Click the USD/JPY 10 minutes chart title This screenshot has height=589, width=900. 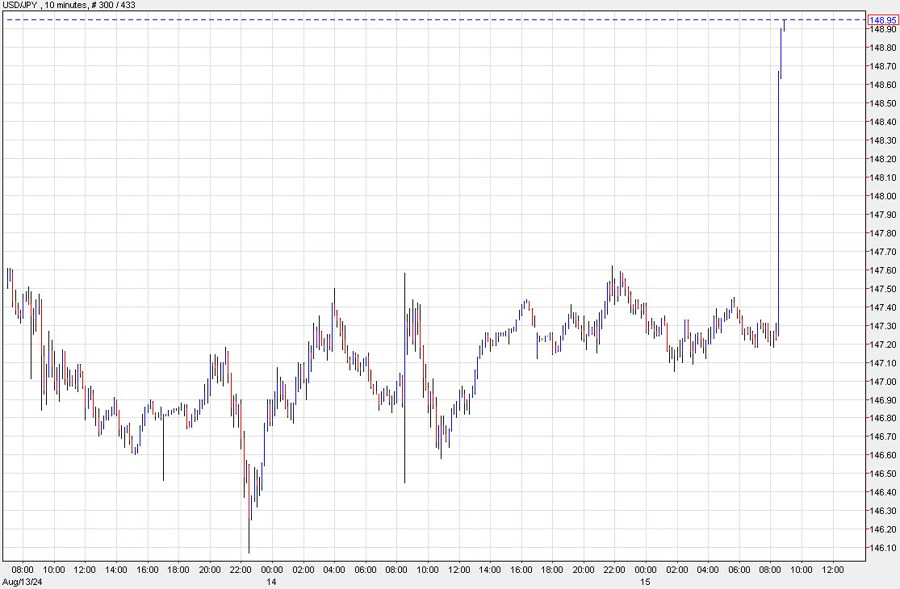[69, 5]
